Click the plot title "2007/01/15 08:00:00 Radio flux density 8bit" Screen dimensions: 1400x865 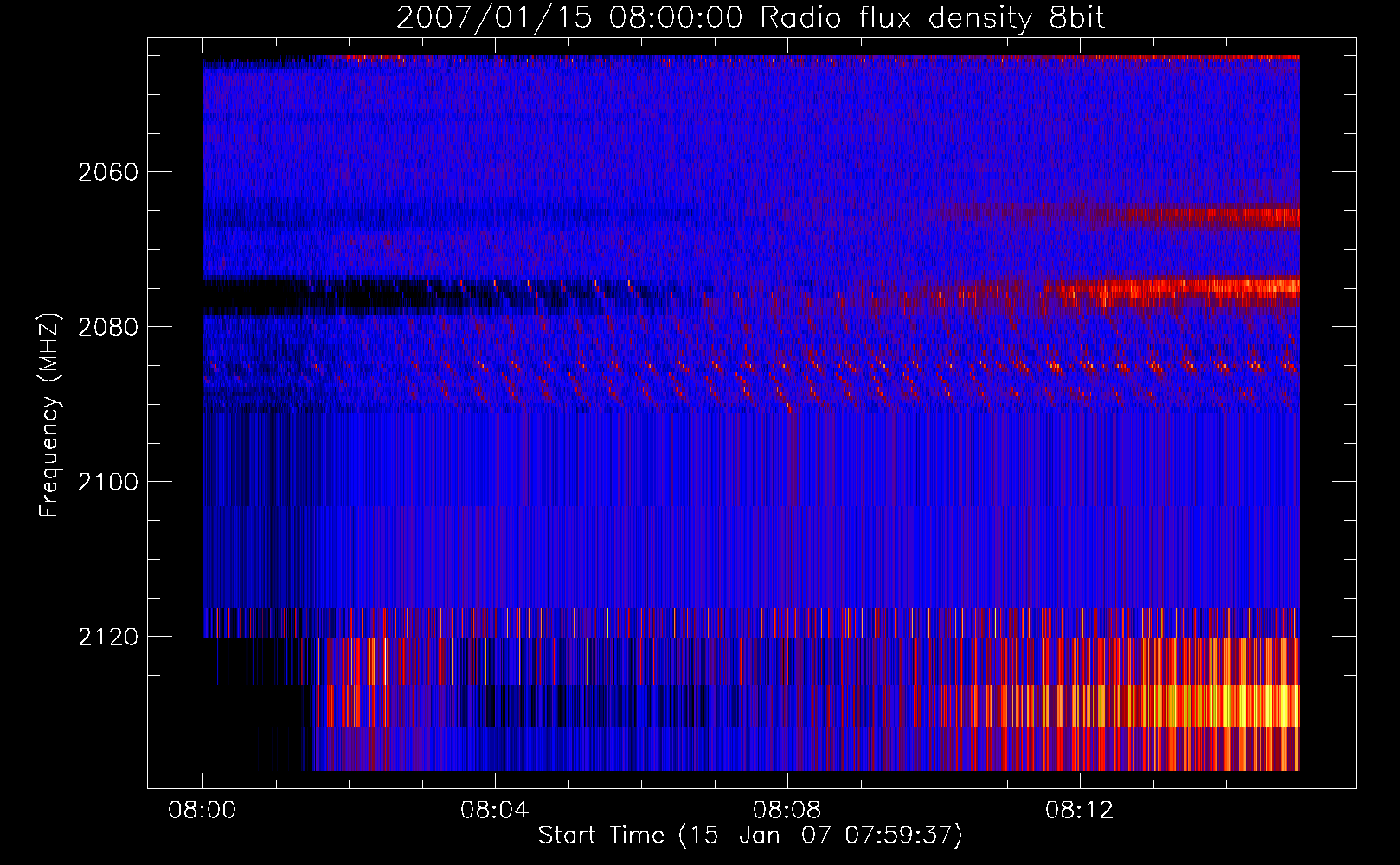pos(750,18)
